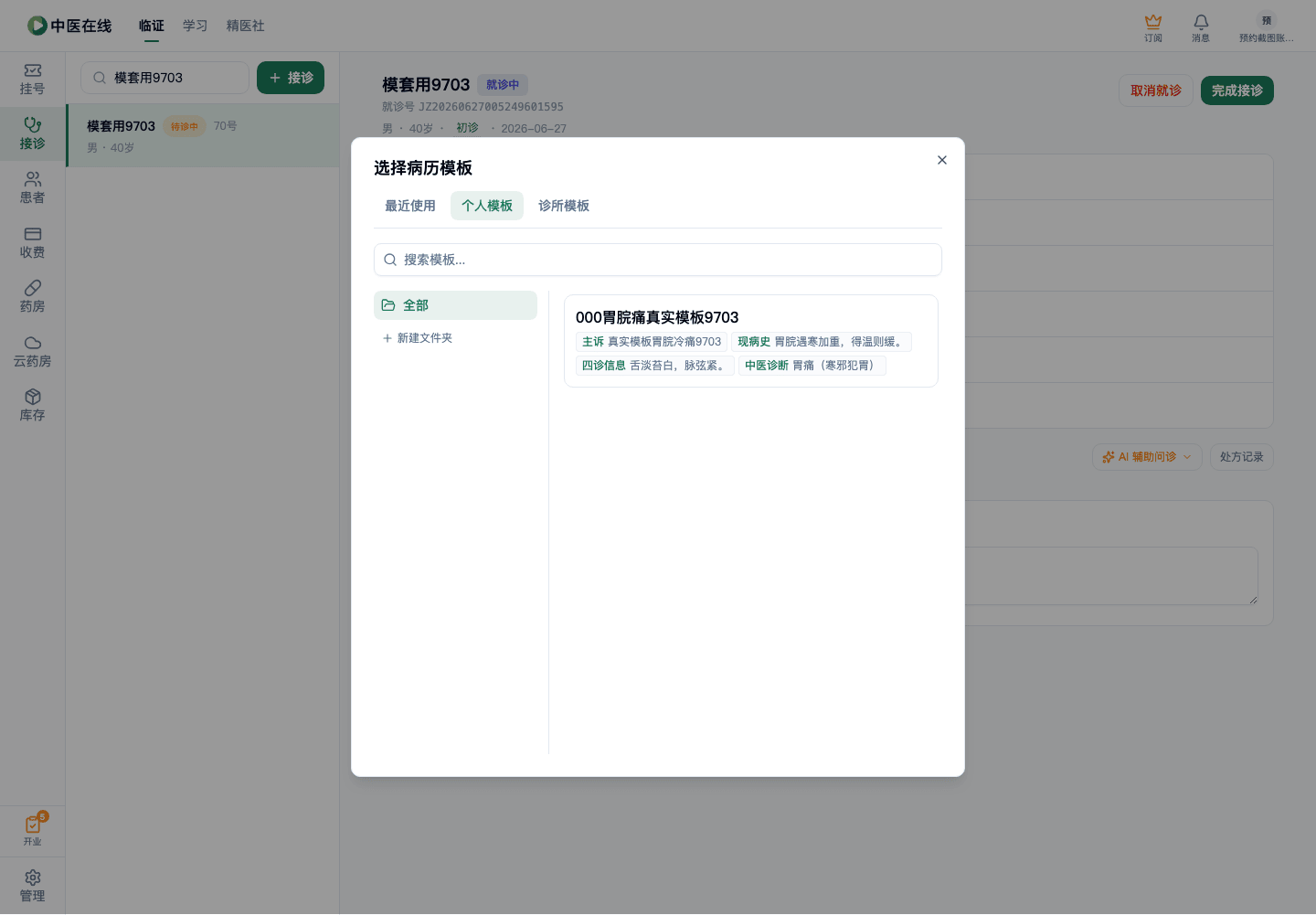This screenshot has width=1316, height=915.
Task: Click the 待诊中 badge in patient list
Action: coord(185,127)
